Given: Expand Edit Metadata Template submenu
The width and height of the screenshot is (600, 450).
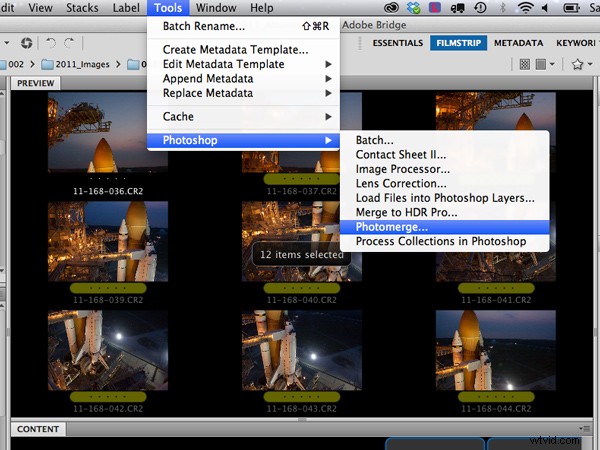Looking at the screenshot, I should pos(243,64).
